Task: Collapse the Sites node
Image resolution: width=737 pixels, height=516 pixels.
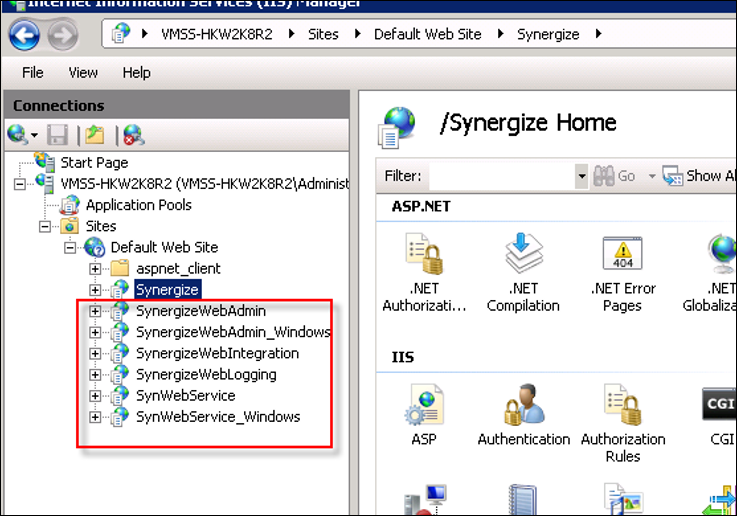Action: point(45,227)
